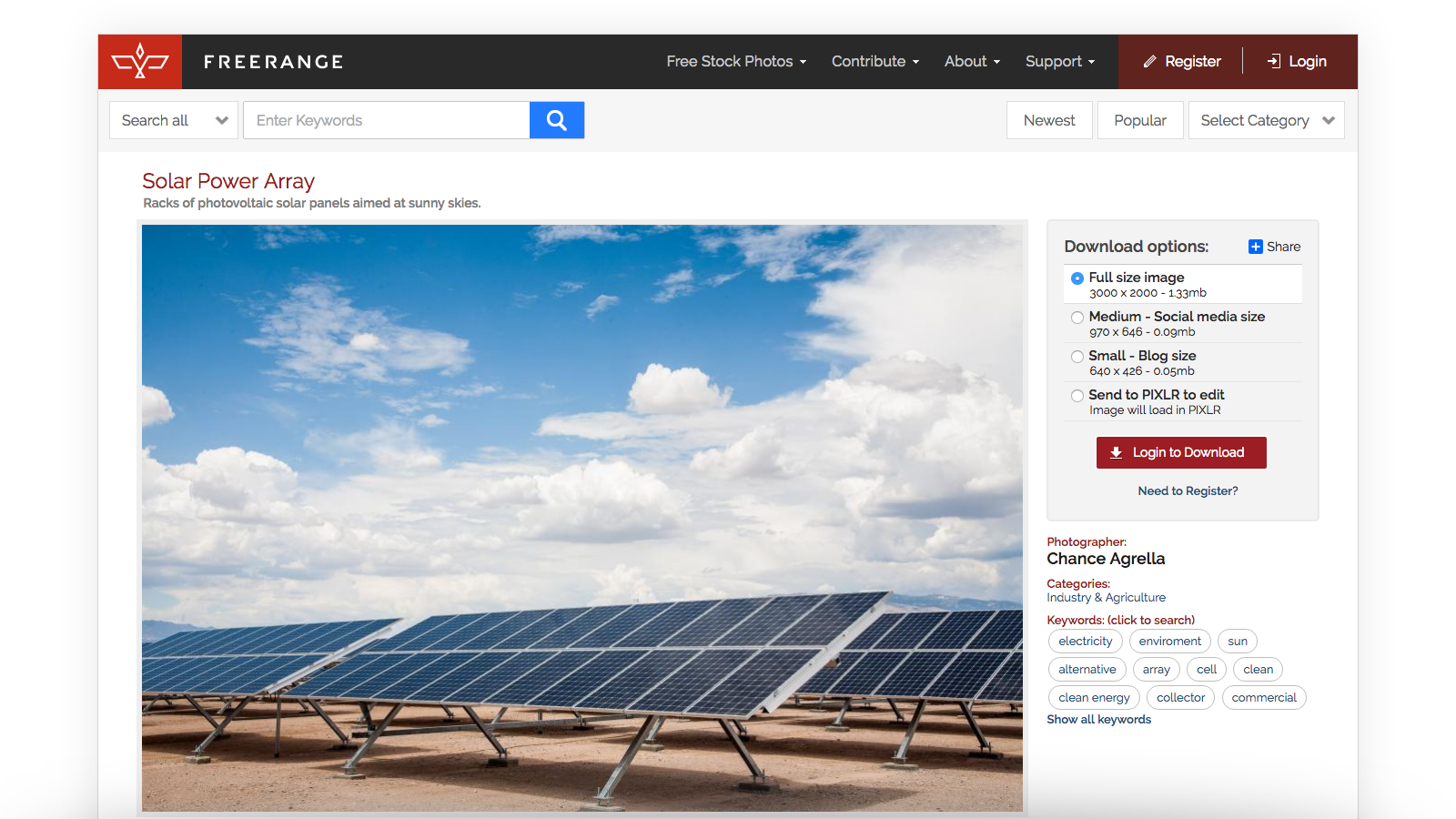
Task: Open the FREERANGE wordmark home link
Action: click(x=273, y=62)
